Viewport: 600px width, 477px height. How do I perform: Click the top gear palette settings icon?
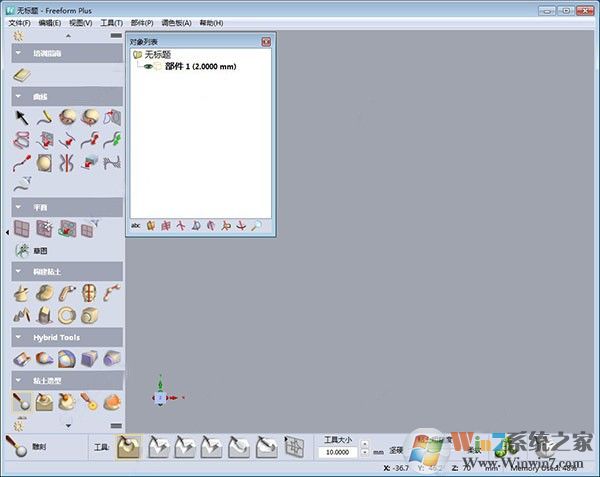click(x=18, y=36)
